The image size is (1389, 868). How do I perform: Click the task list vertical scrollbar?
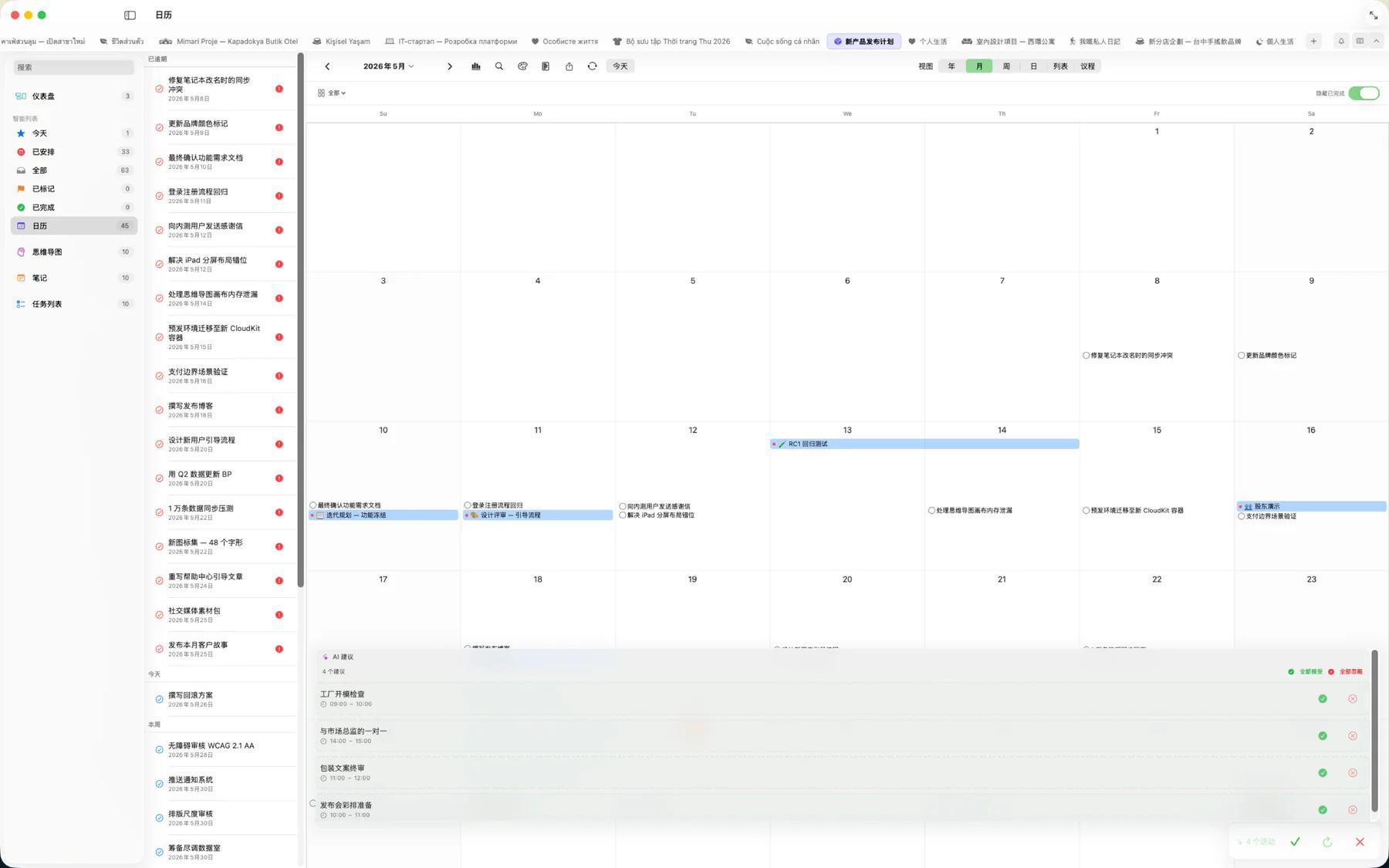[300, 320]
